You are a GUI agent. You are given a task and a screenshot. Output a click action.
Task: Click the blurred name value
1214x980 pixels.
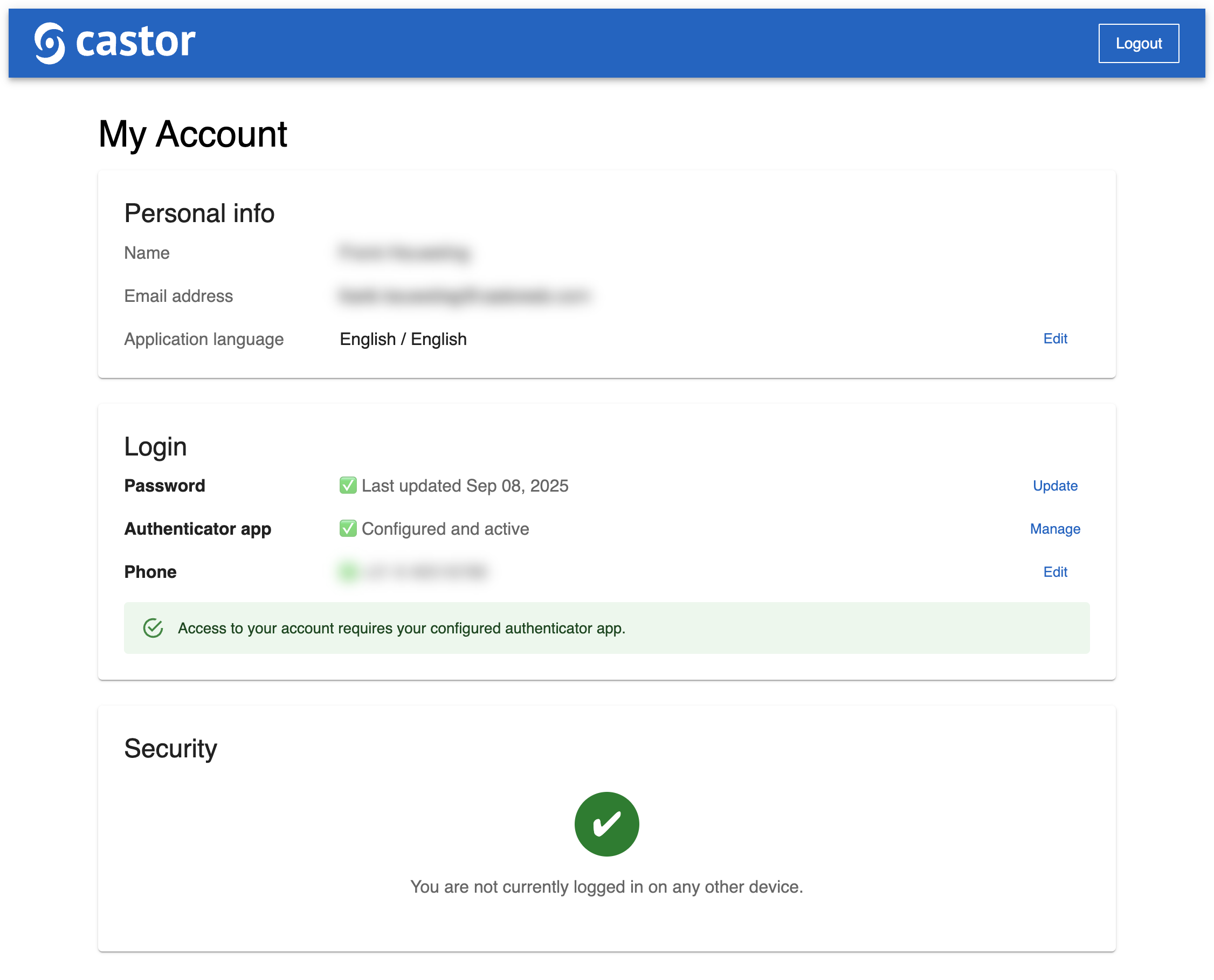point(404,252)
